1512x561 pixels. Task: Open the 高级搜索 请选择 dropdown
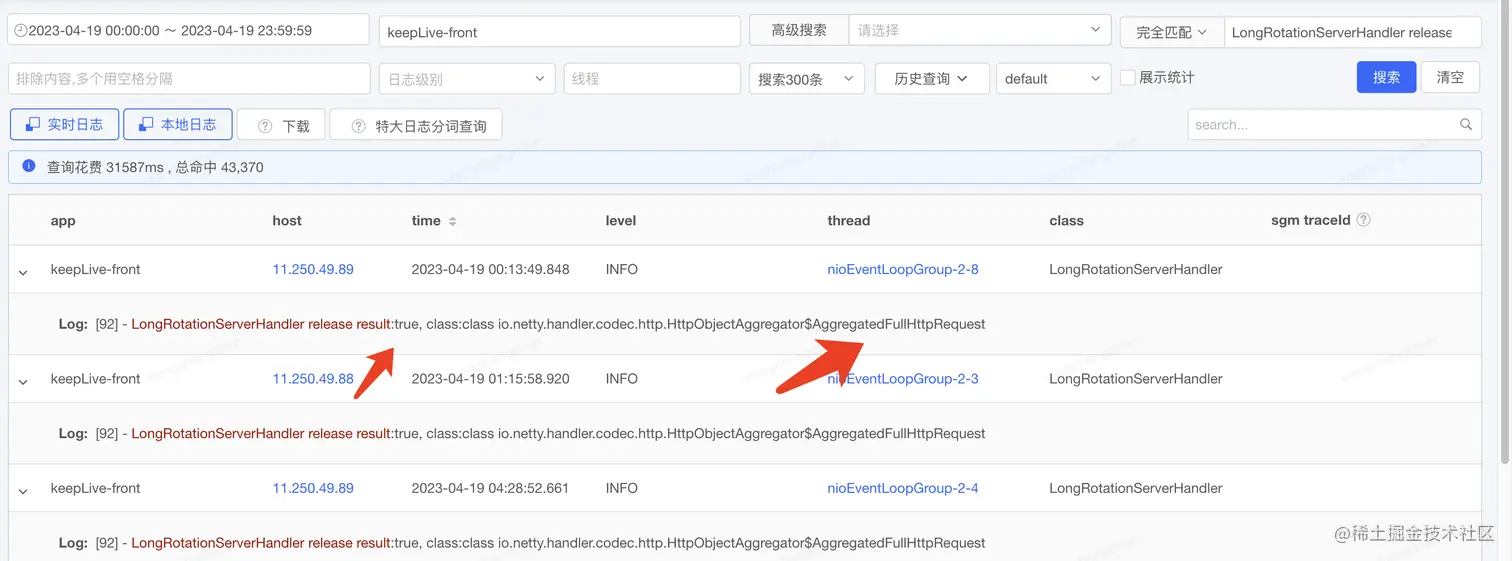click(x=980, y=30)
